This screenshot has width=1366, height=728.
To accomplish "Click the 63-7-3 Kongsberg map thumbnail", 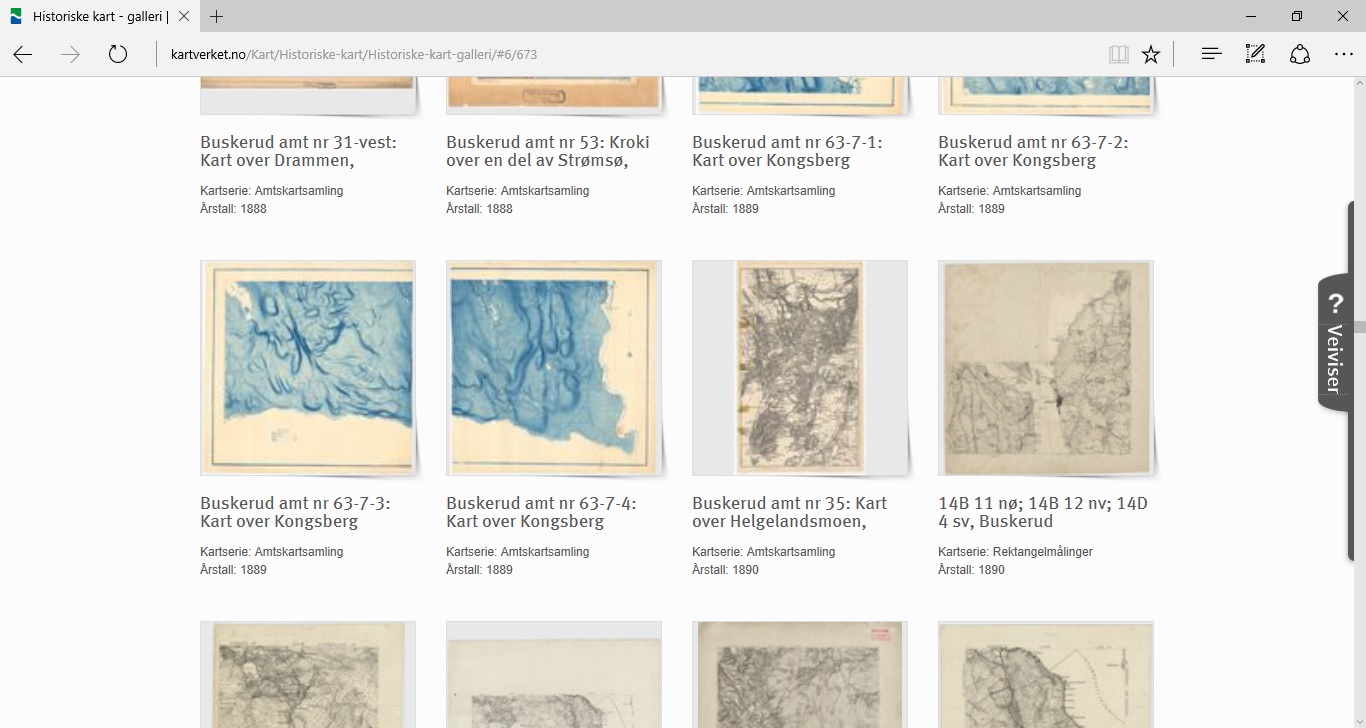I will (308, 368).
